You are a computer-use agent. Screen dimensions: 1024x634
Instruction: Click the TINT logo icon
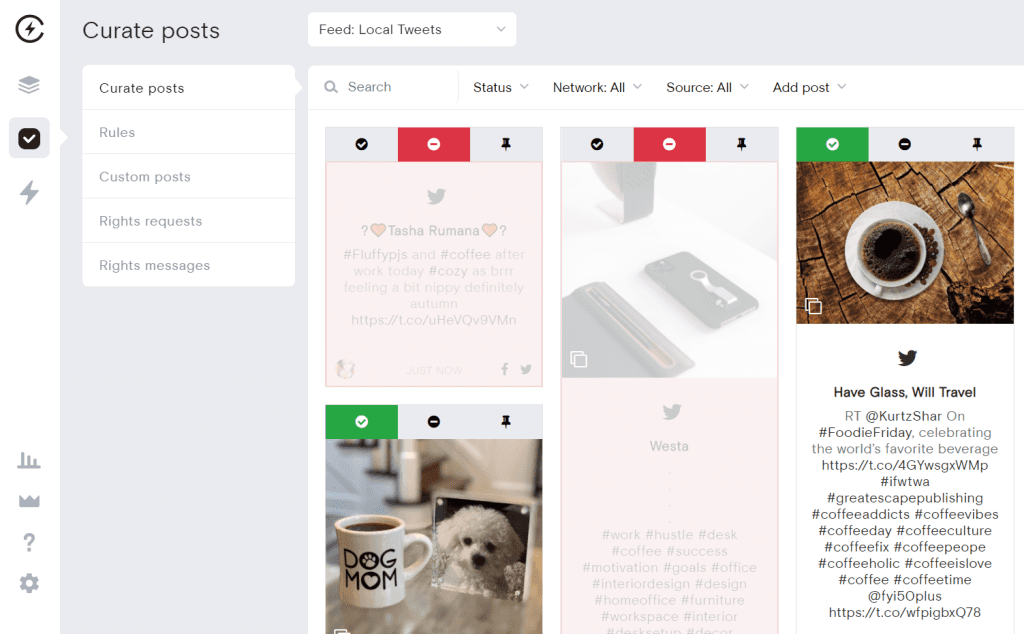click(x=29, y=29)
